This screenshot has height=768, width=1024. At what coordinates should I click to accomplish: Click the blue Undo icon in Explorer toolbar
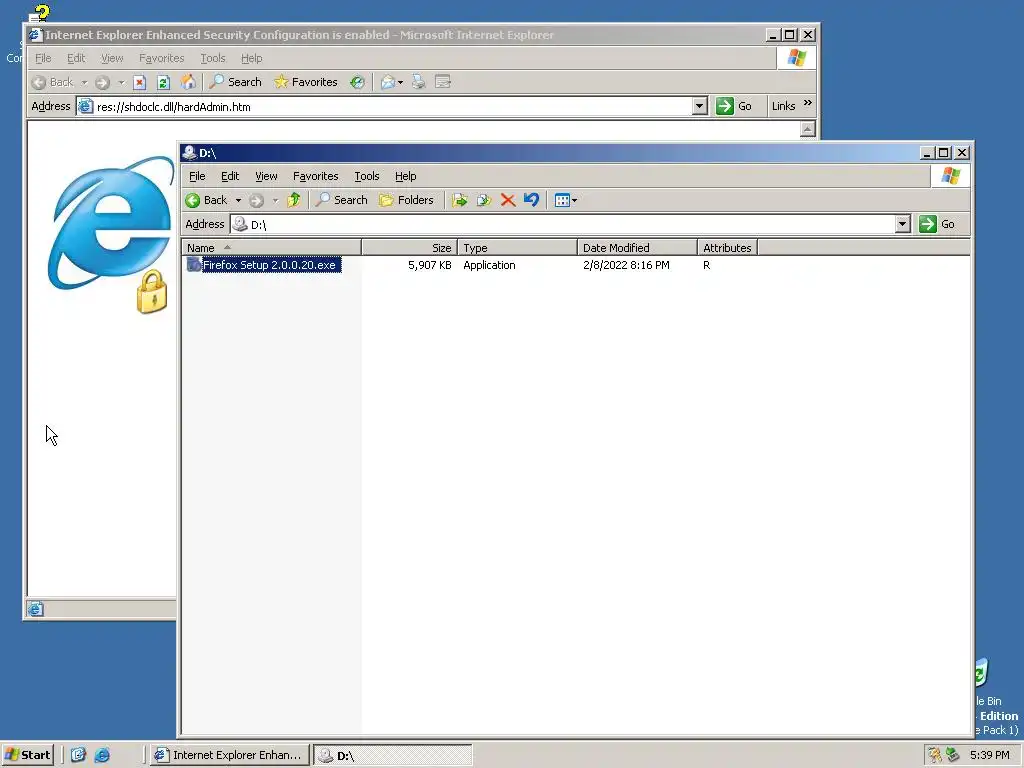(532, 200)
